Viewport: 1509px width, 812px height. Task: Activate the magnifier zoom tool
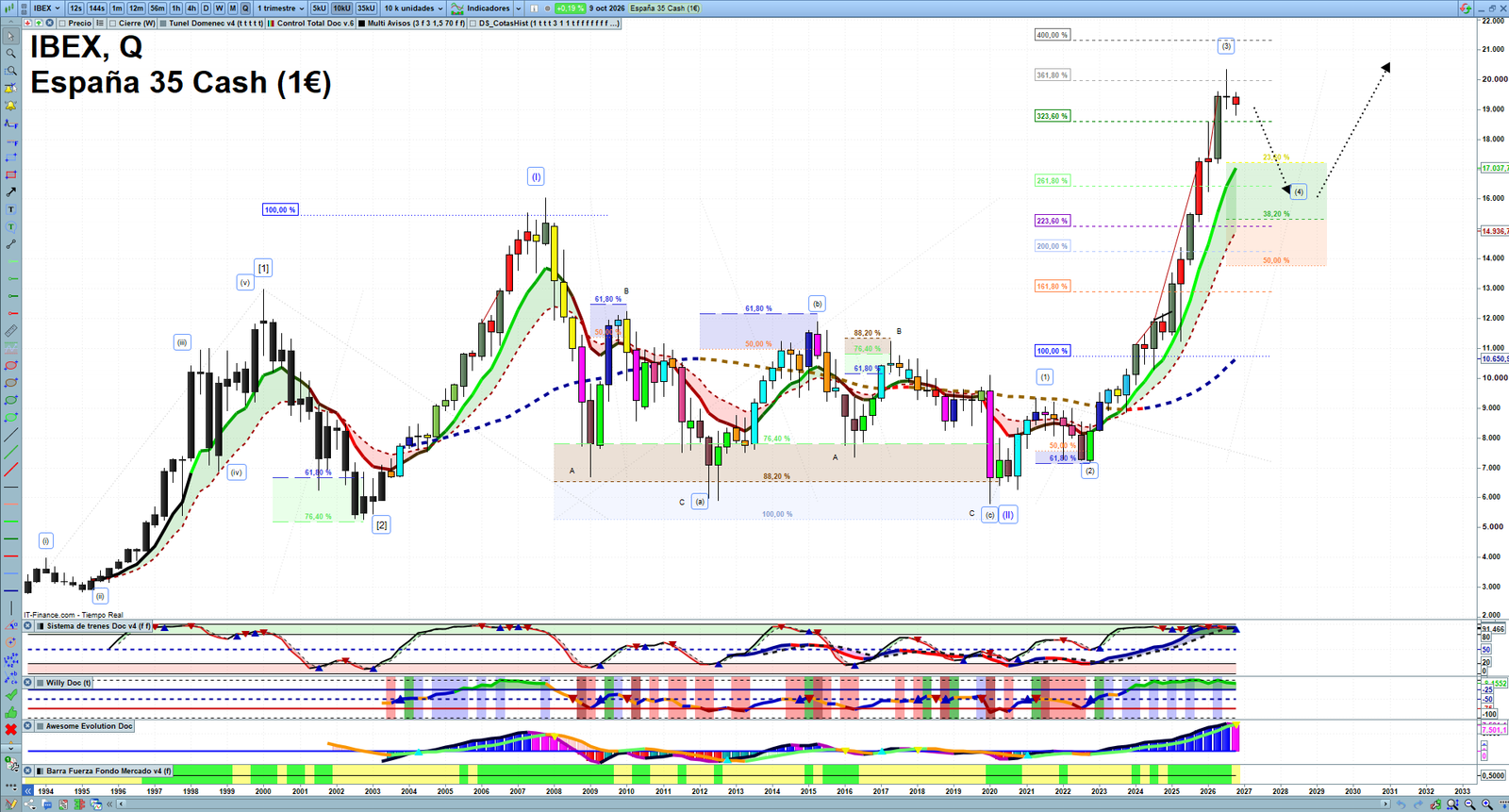pos(11,53)
